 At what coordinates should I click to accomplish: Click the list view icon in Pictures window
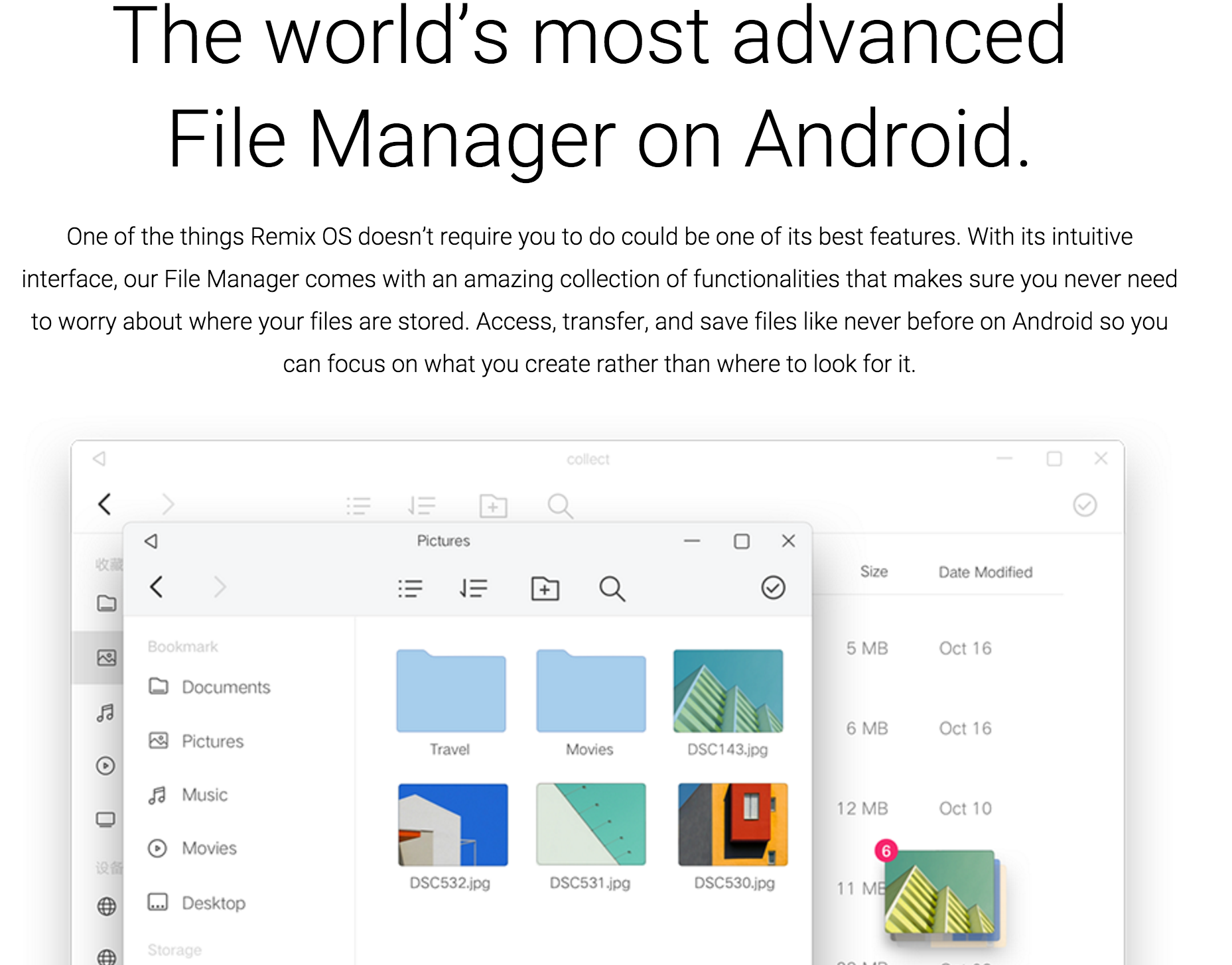[x=410, y=588]
